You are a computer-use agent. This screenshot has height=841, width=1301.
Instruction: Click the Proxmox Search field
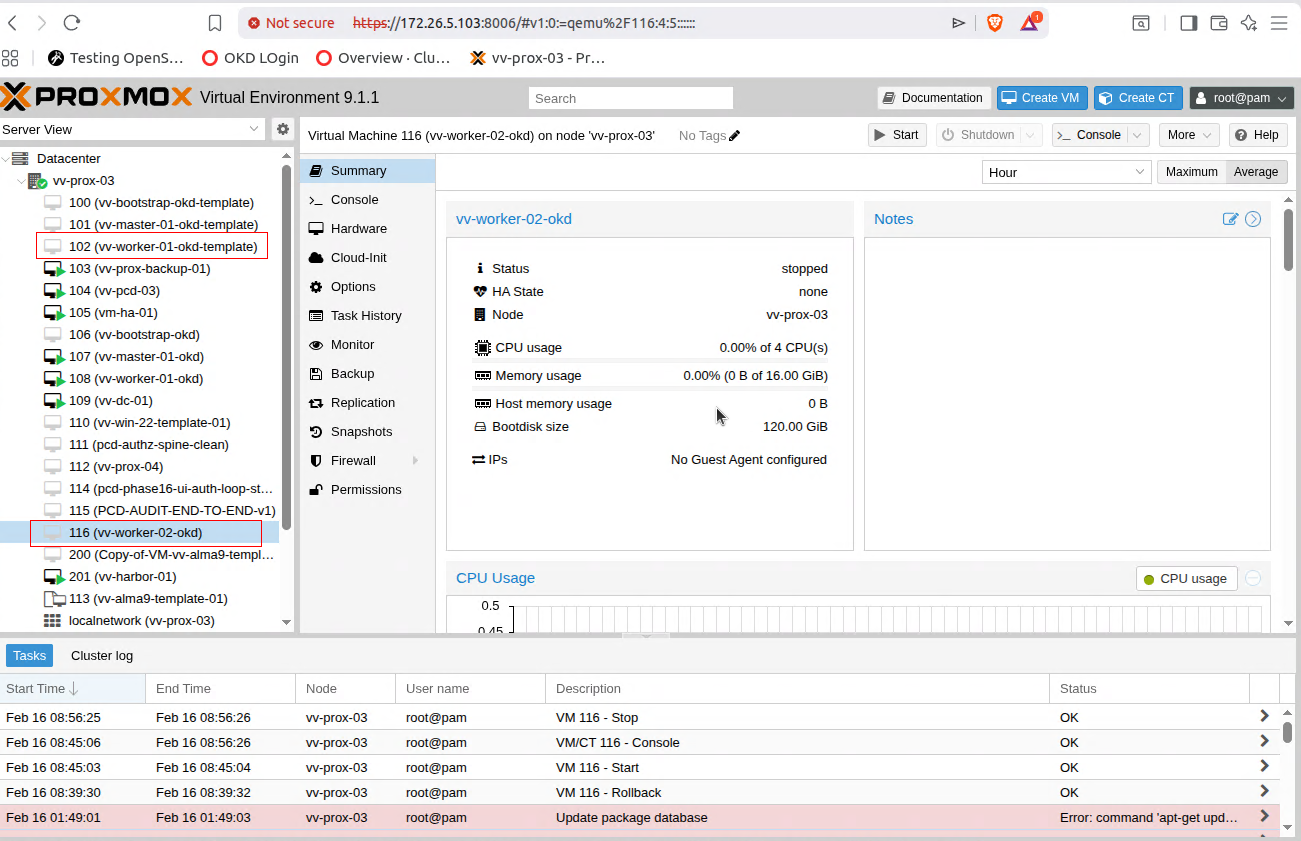(631, 98)
